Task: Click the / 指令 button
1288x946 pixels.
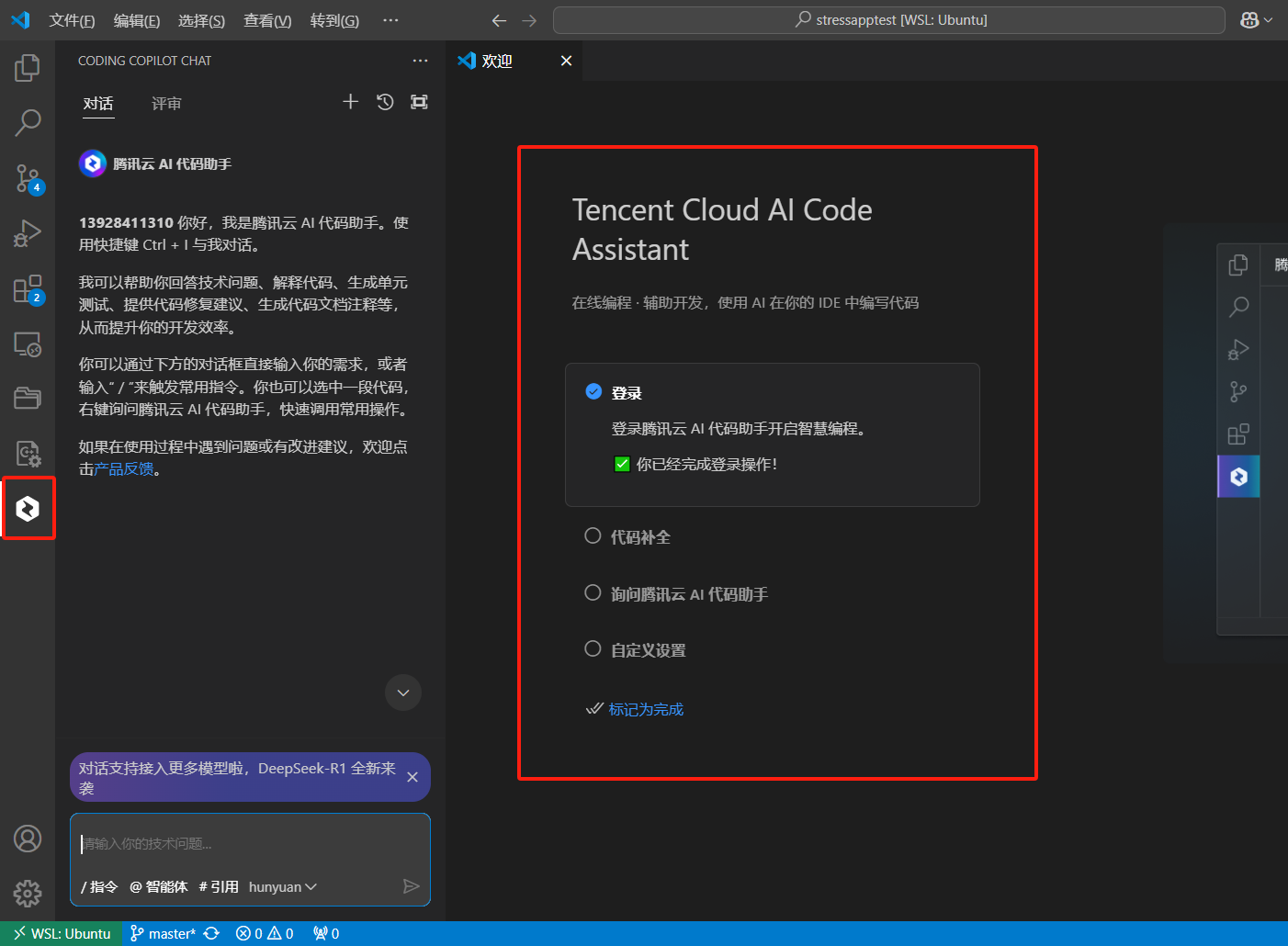Action: [x=99, y=886]
